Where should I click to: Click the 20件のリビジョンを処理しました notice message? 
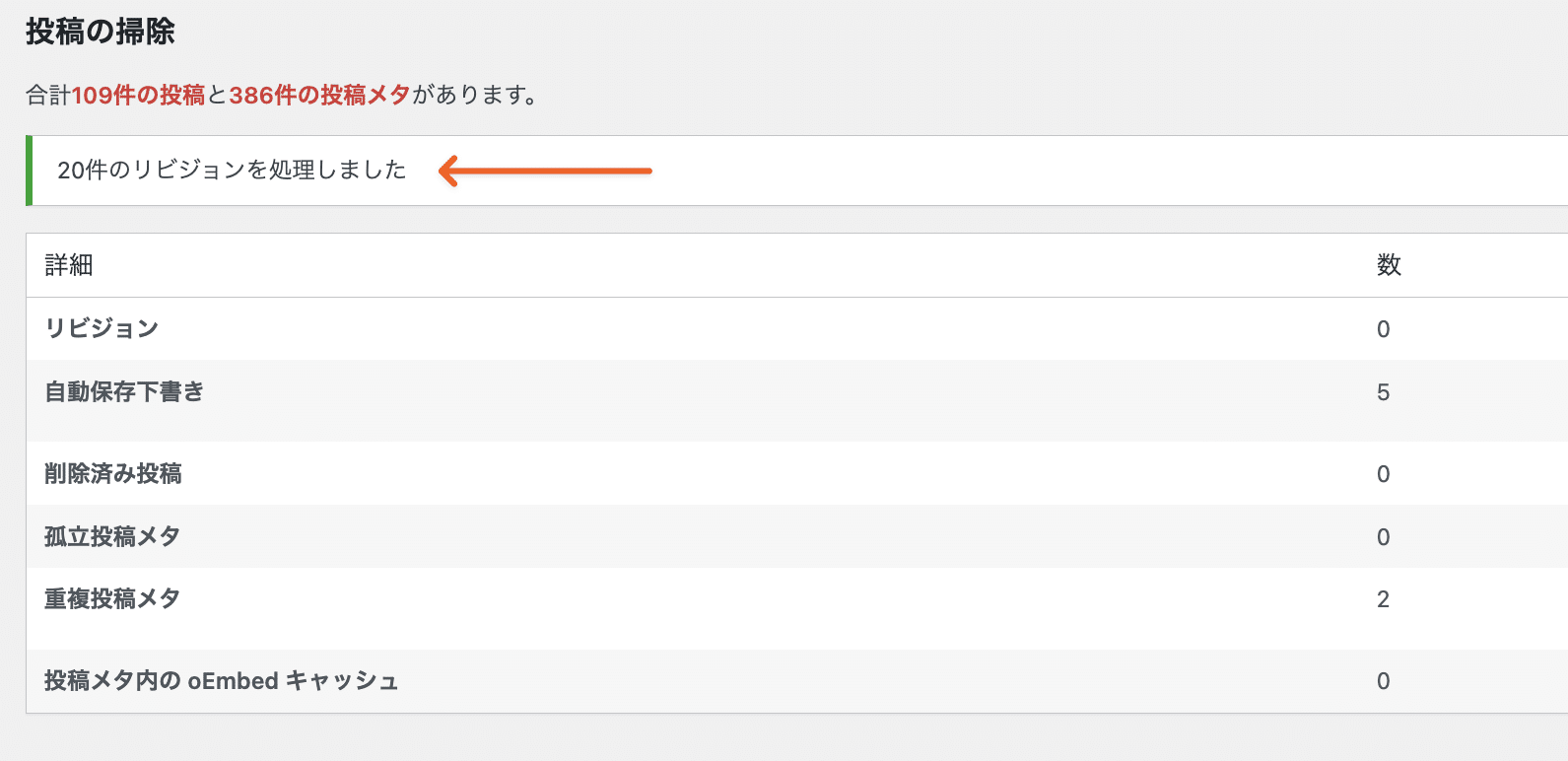pyautogui.click(x=232, y=170)
